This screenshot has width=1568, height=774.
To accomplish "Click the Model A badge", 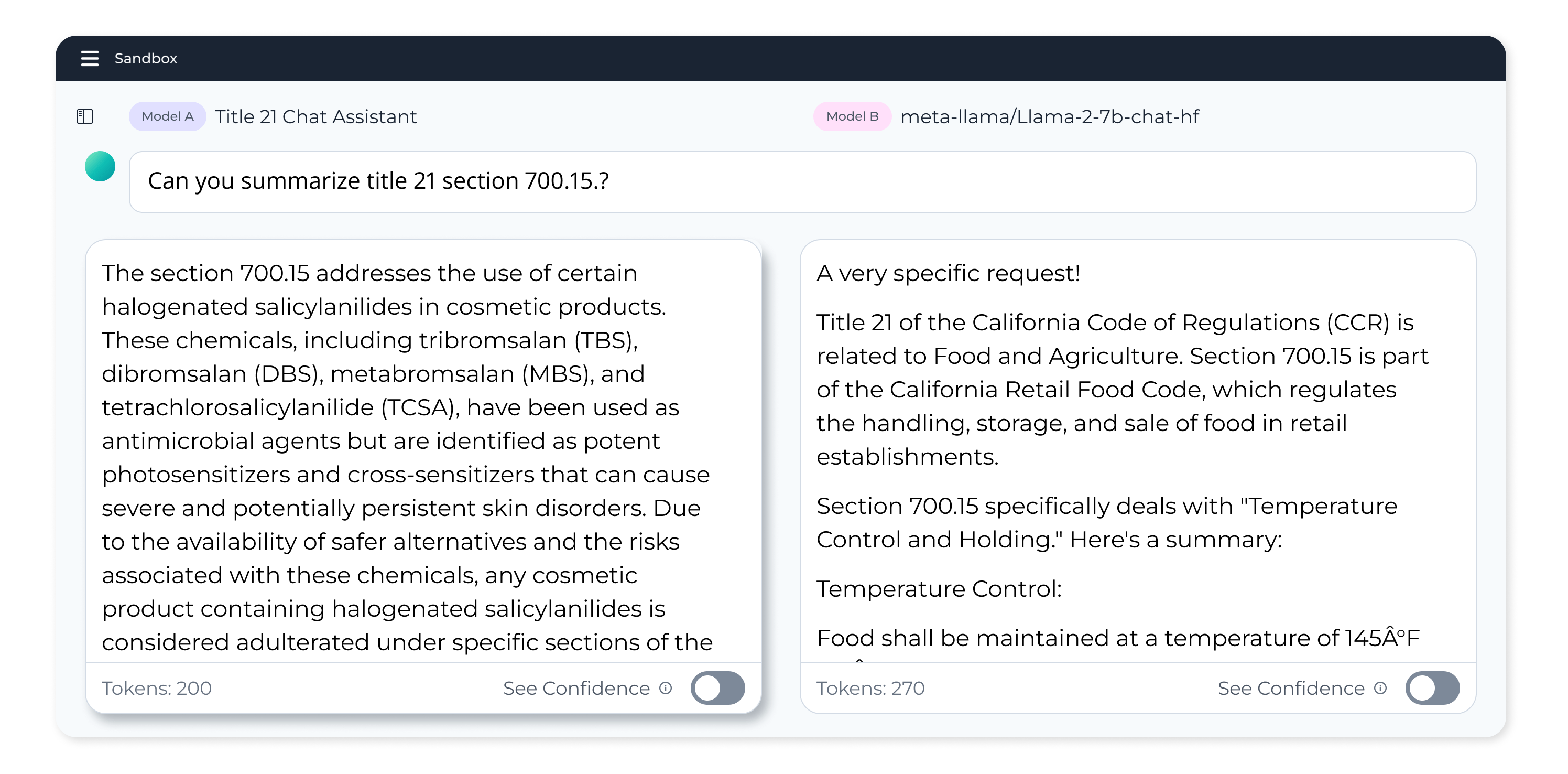I will click(167, 116).
